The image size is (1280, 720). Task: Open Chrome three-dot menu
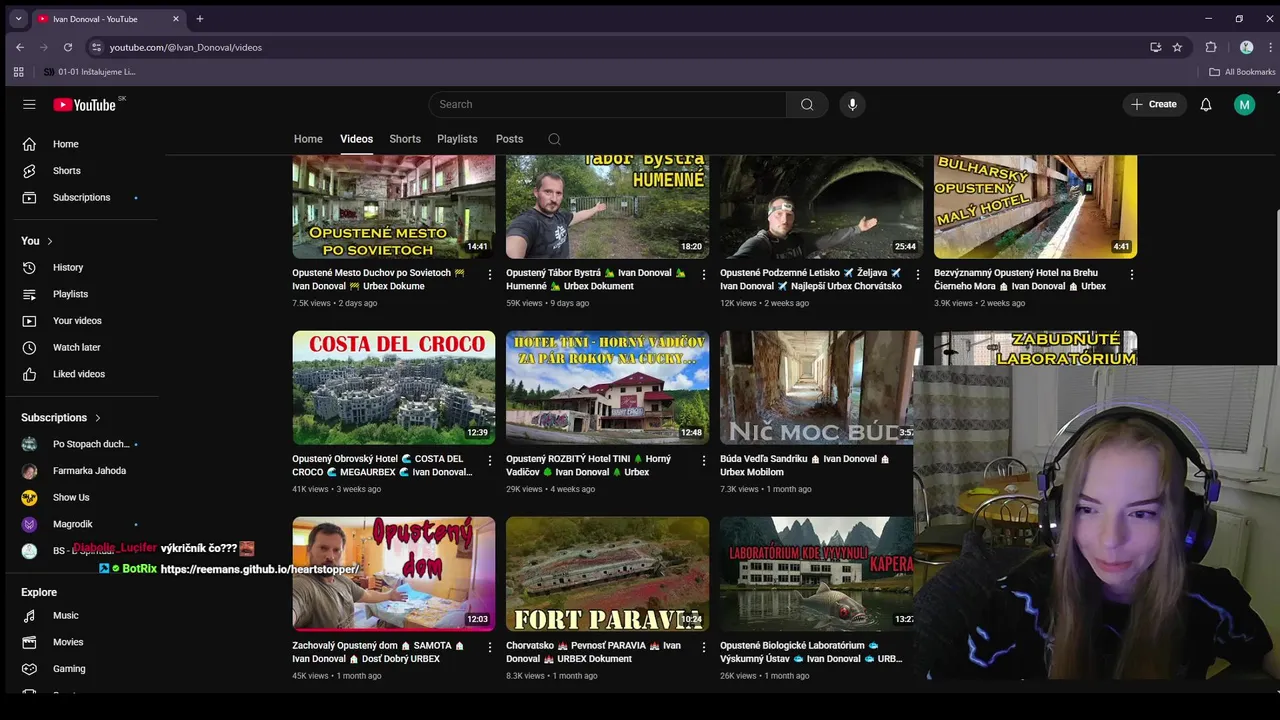pyautogui.click(x=1270, y=47)
